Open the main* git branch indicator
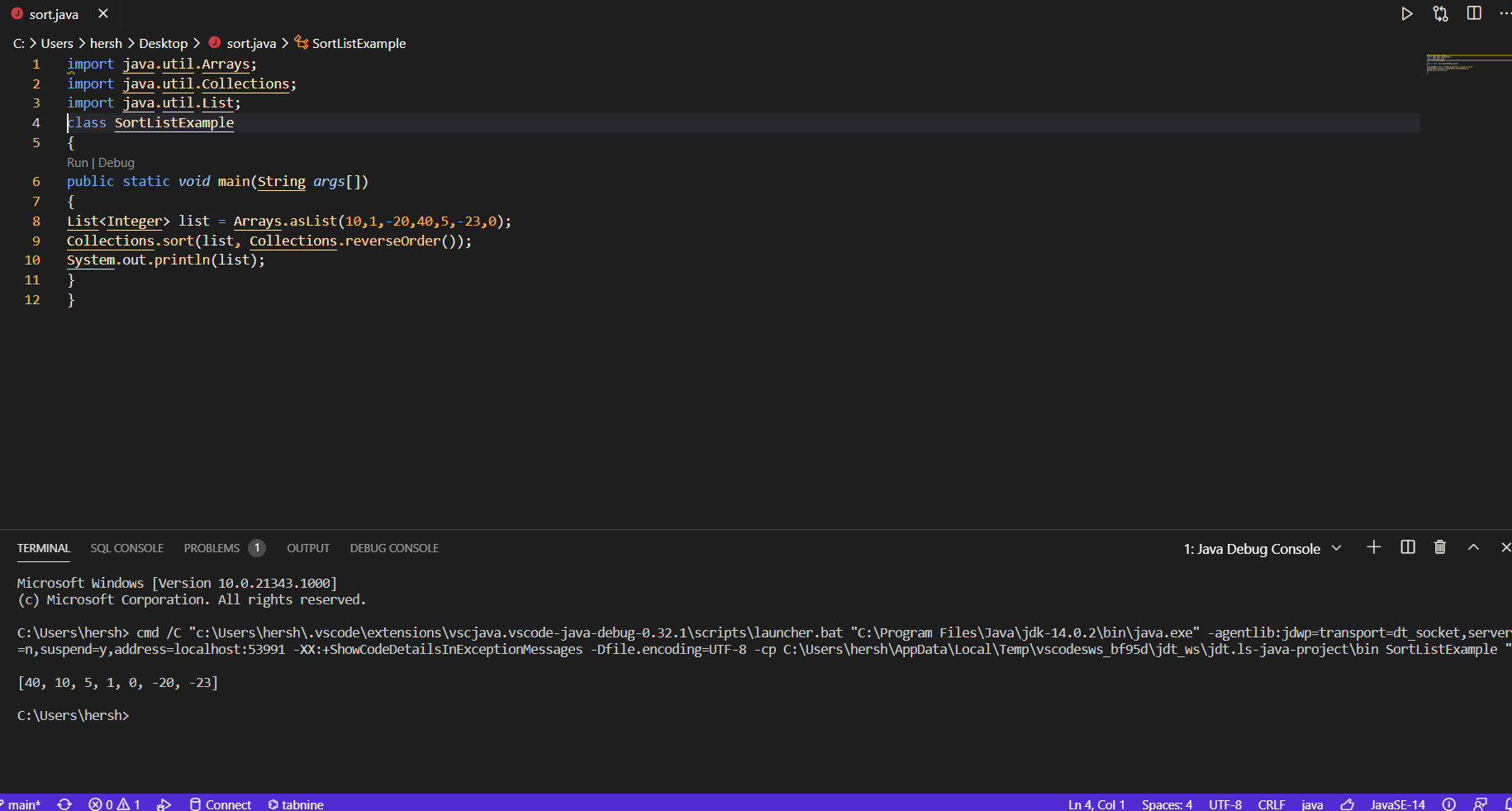This screenshot has width=1512, height=811. tap(21, 804)
